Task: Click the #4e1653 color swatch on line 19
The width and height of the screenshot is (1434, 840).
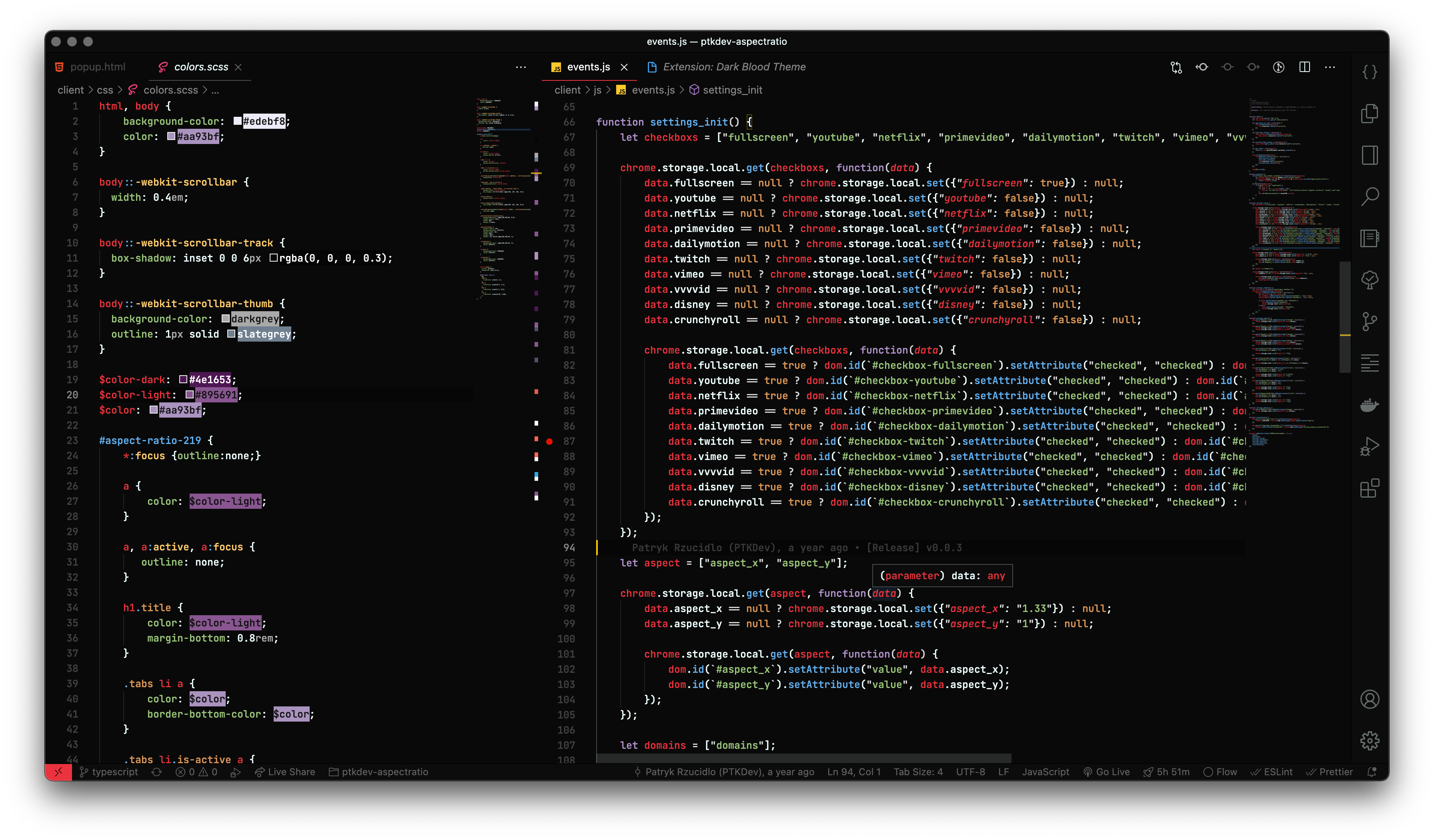Action: click(183, 379)
